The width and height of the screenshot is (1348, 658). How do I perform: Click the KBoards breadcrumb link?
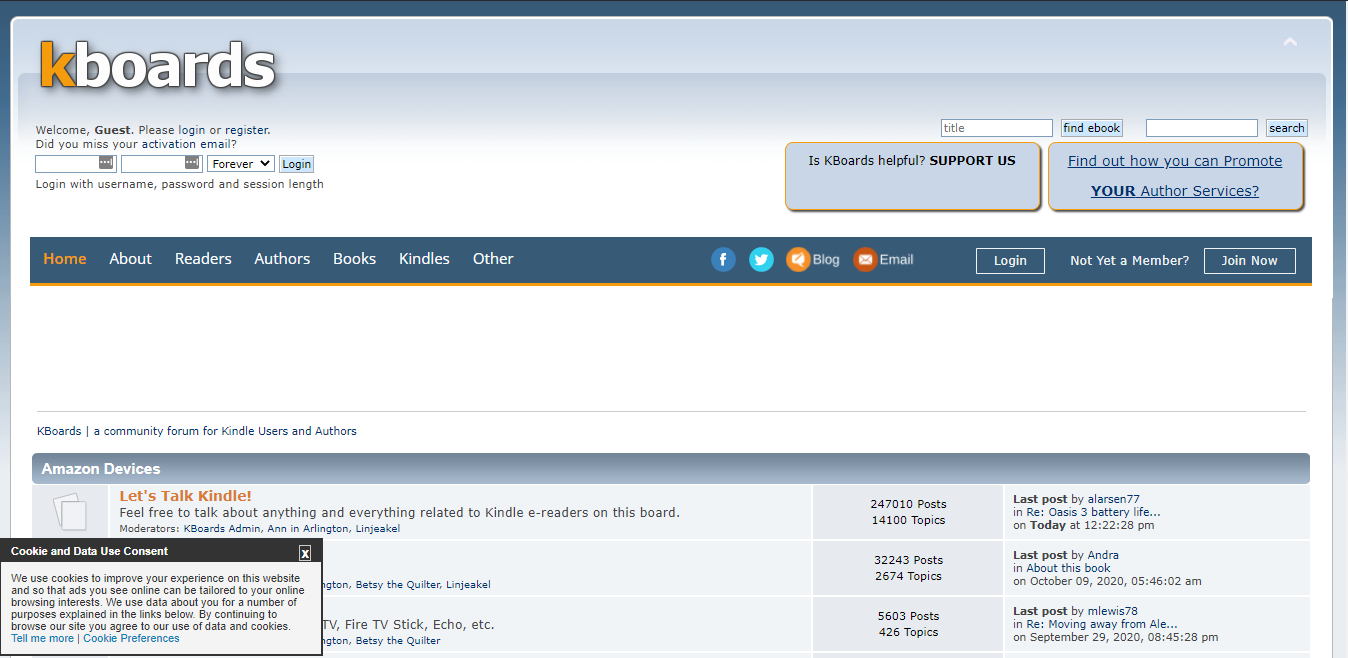click(x=59, y=431)
